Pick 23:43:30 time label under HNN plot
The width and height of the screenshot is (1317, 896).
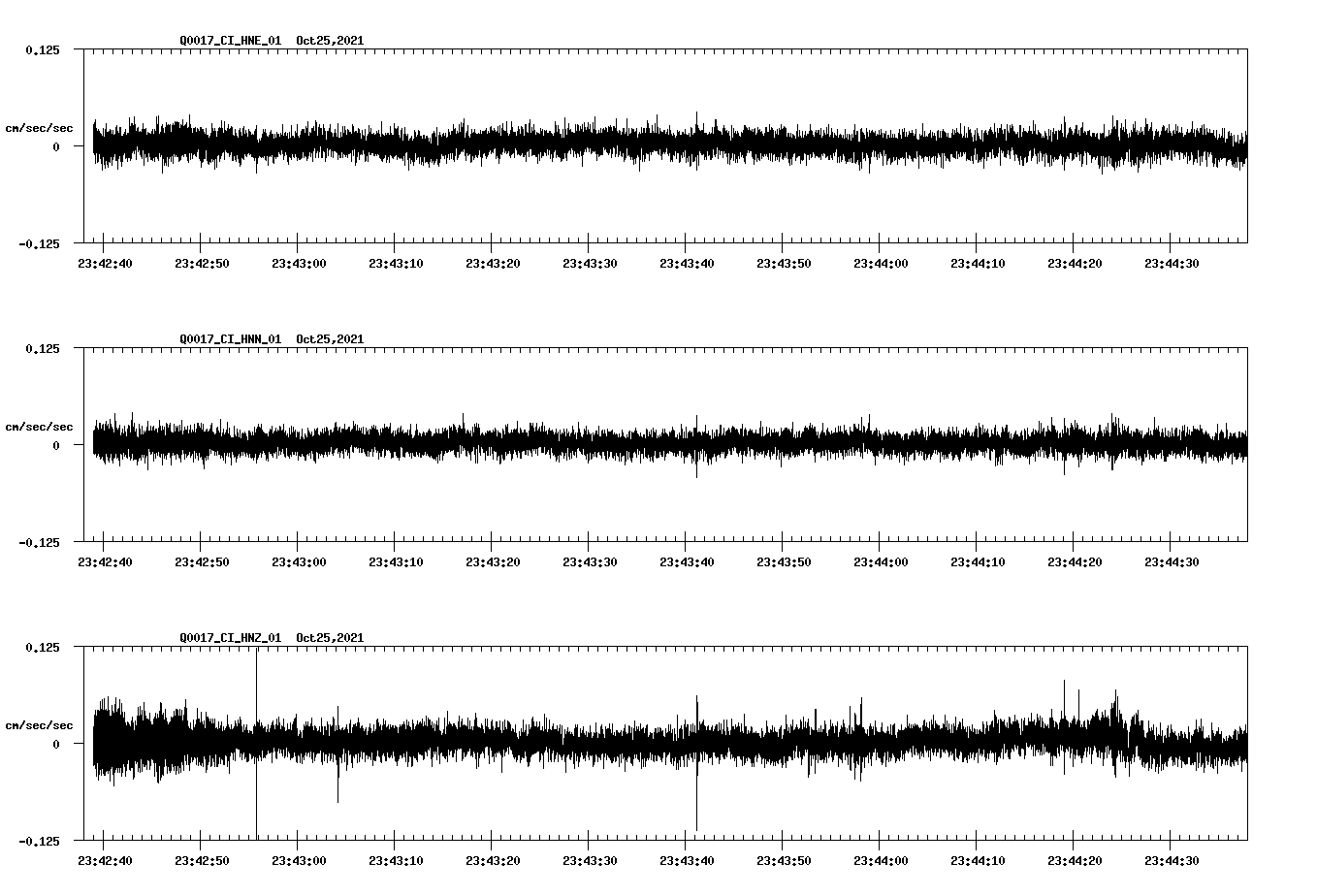point(590,562)
